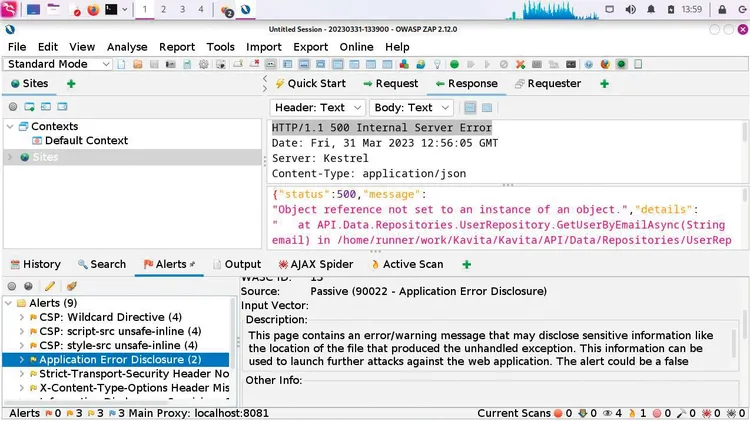Click the report document icon at toolbar end
The width and height of the screenshot is (750, 421).
(x=638, y=64)
